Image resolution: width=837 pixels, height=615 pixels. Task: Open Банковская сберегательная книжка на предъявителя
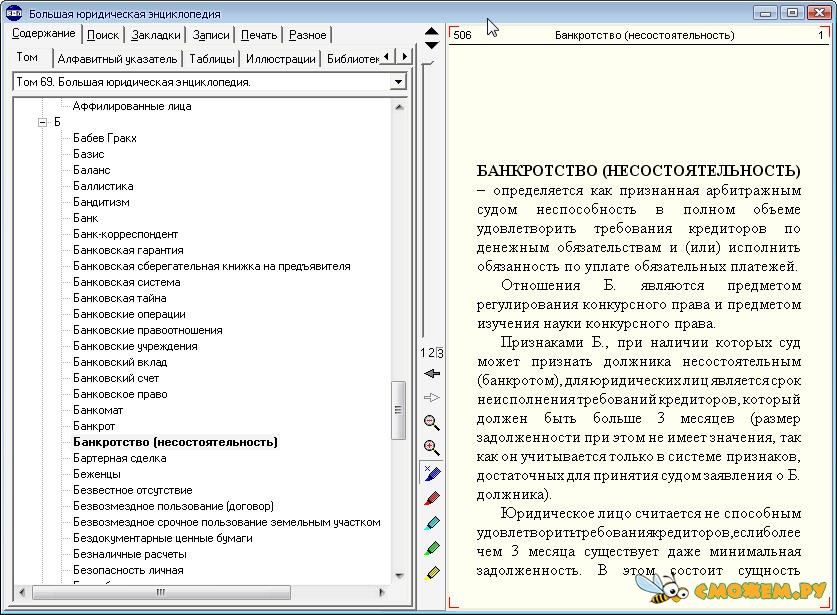click(211, 266)
